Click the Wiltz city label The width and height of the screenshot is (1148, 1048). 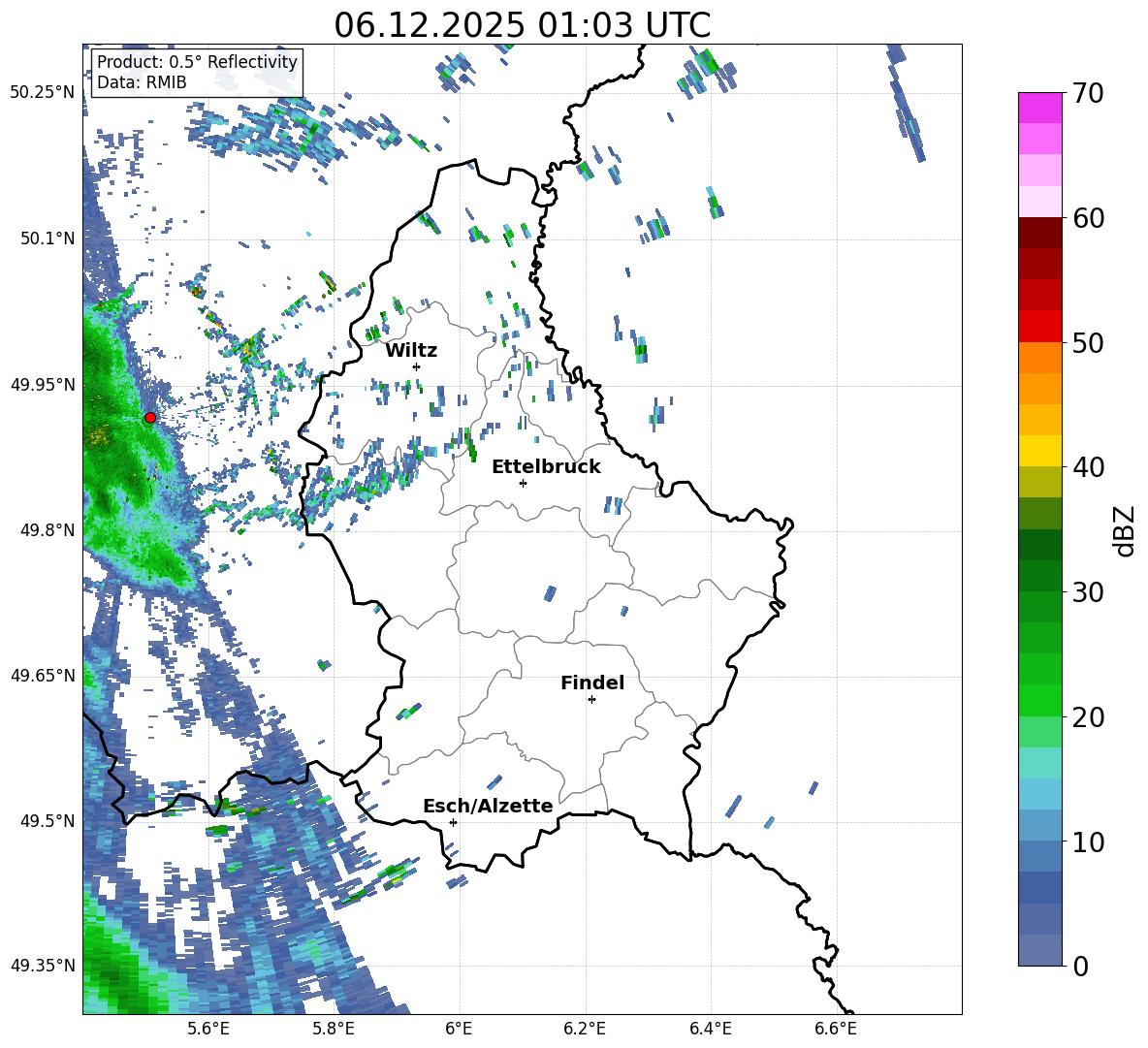click(411, 351)
